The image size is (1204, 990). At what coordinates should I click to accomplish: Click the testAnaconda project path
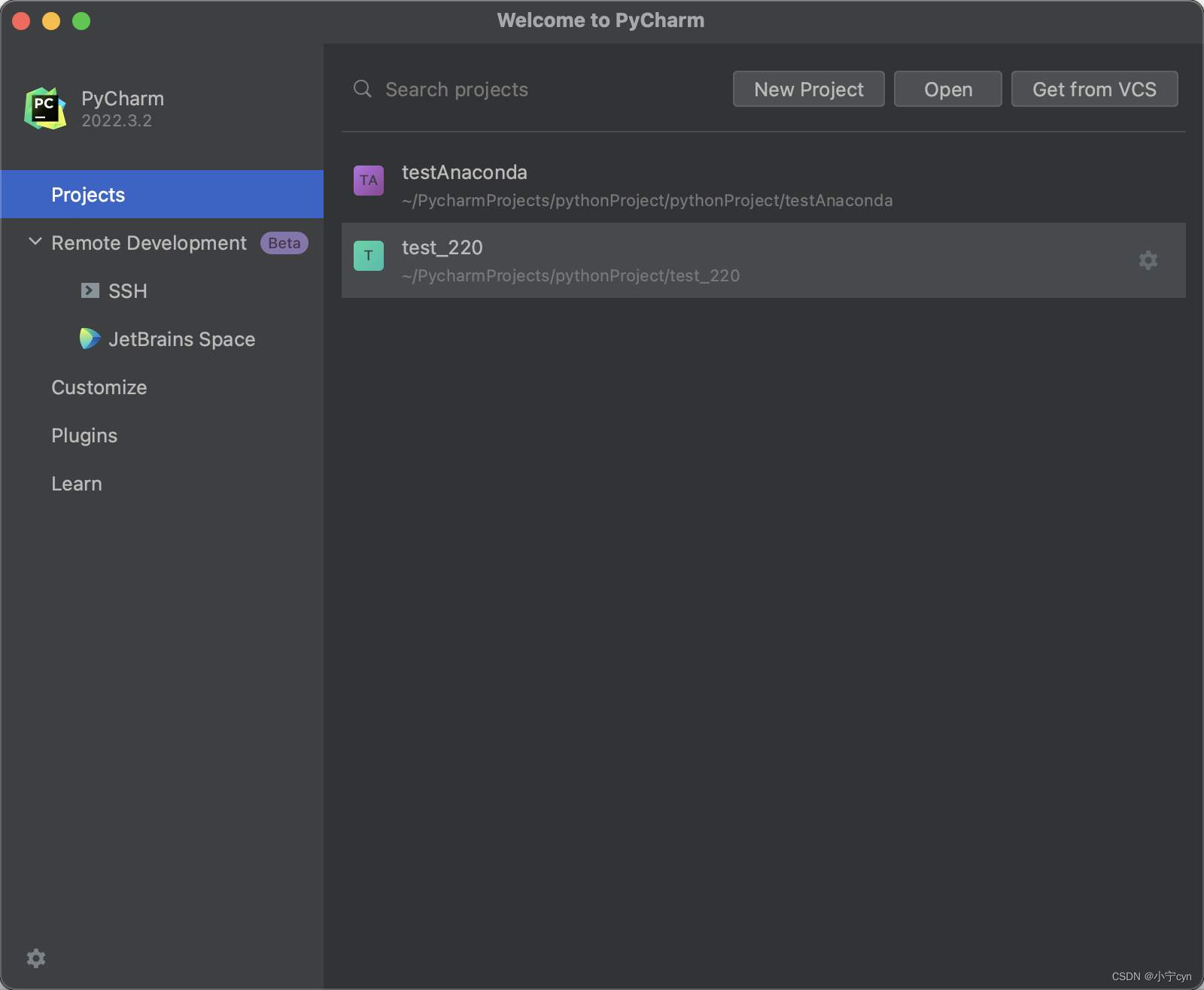coord(647,201)
